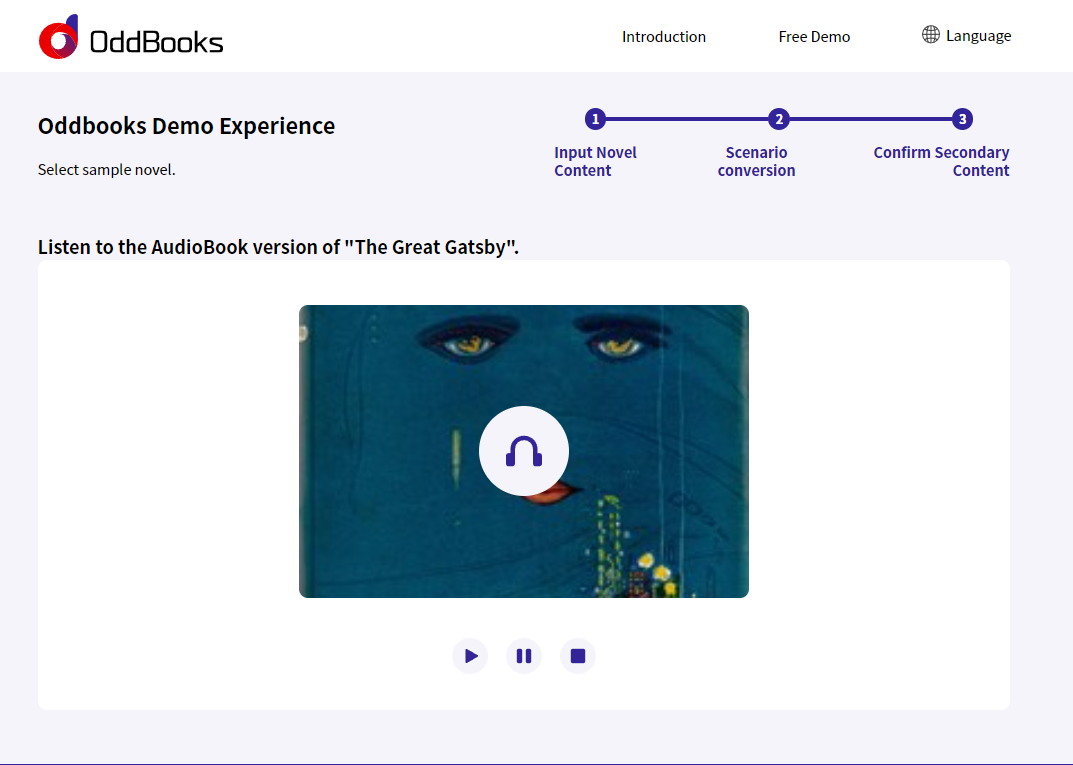1073x765 pixels.
Task: Open the Language selector
Action: (x=966, y=36)
